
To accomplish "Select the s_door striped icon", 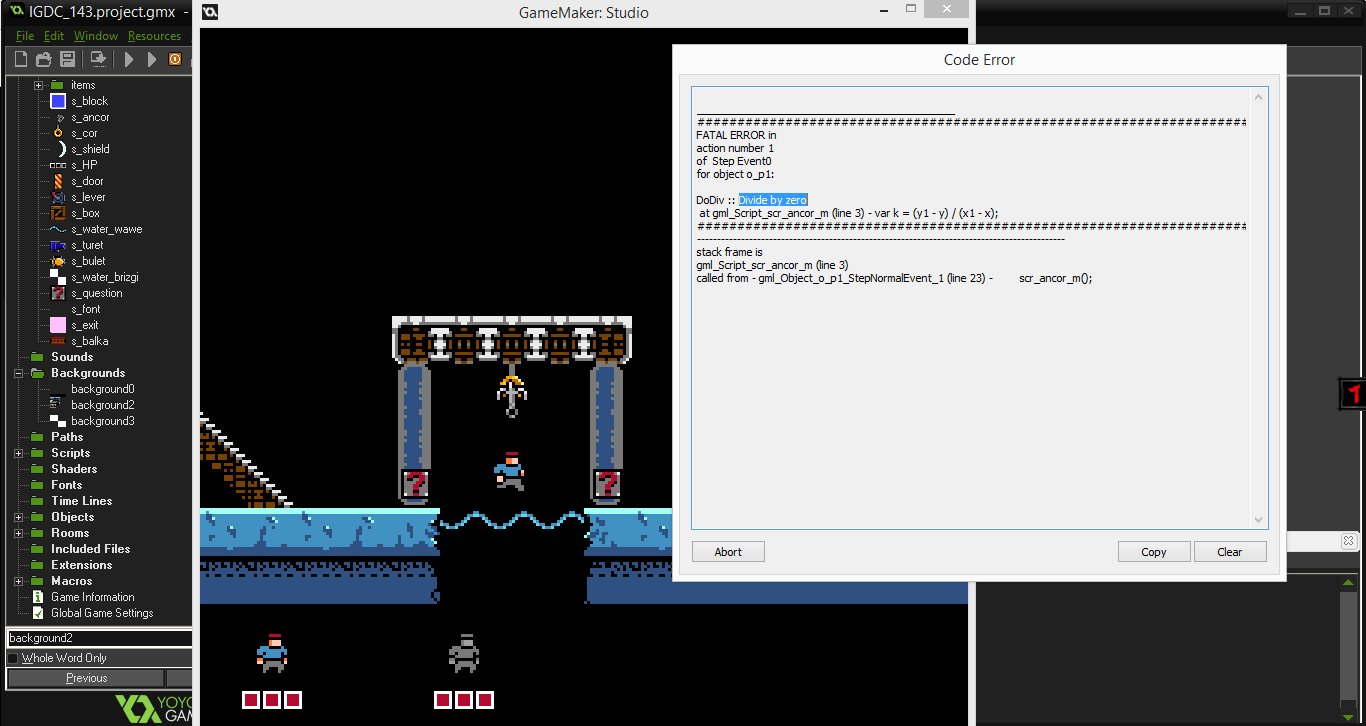I will point(58,181).
